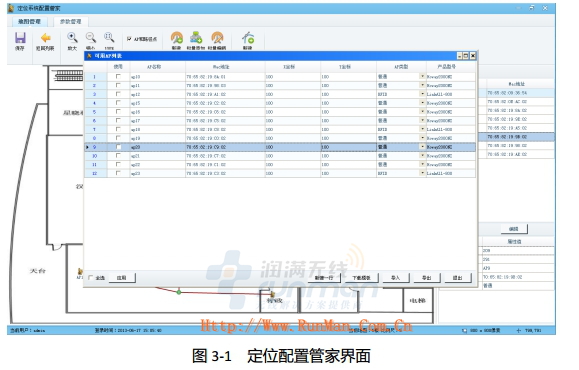Click the X coordinate cell in row 5
The image size is (579, 370).
[x=292, y=112]
